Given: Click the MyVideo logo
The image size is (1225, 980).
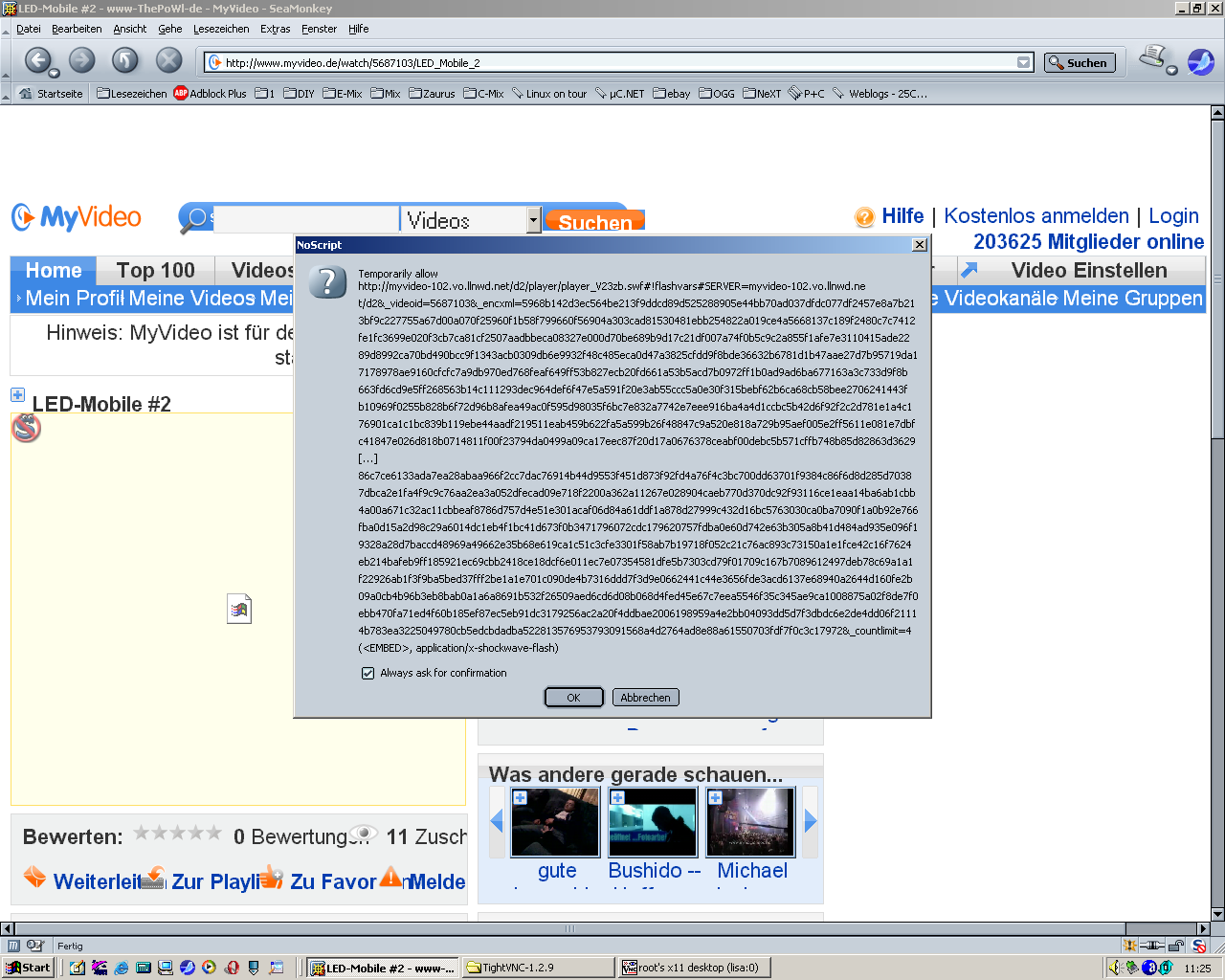Looking at the screenshot, I should pos(77,217).
